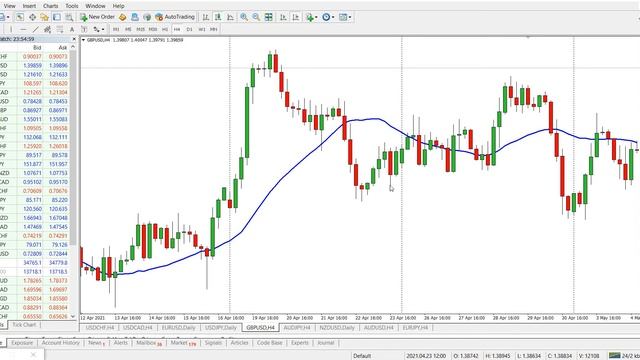
Task: Switch chart to line chart type
Action: coord(230,17)
